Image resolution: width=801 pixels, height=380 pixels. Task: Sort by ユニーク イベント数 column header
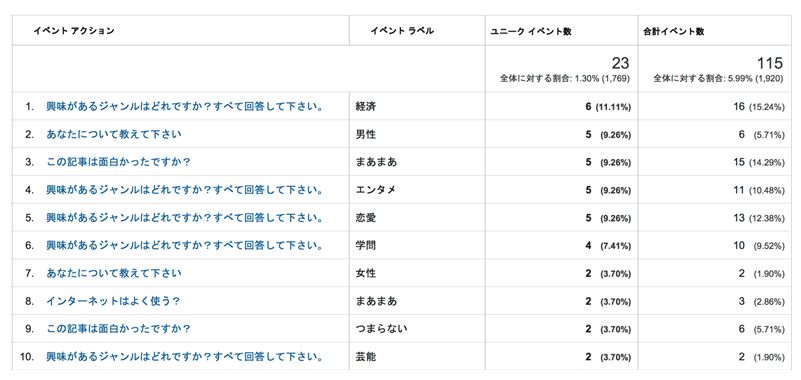click(530, 31)
